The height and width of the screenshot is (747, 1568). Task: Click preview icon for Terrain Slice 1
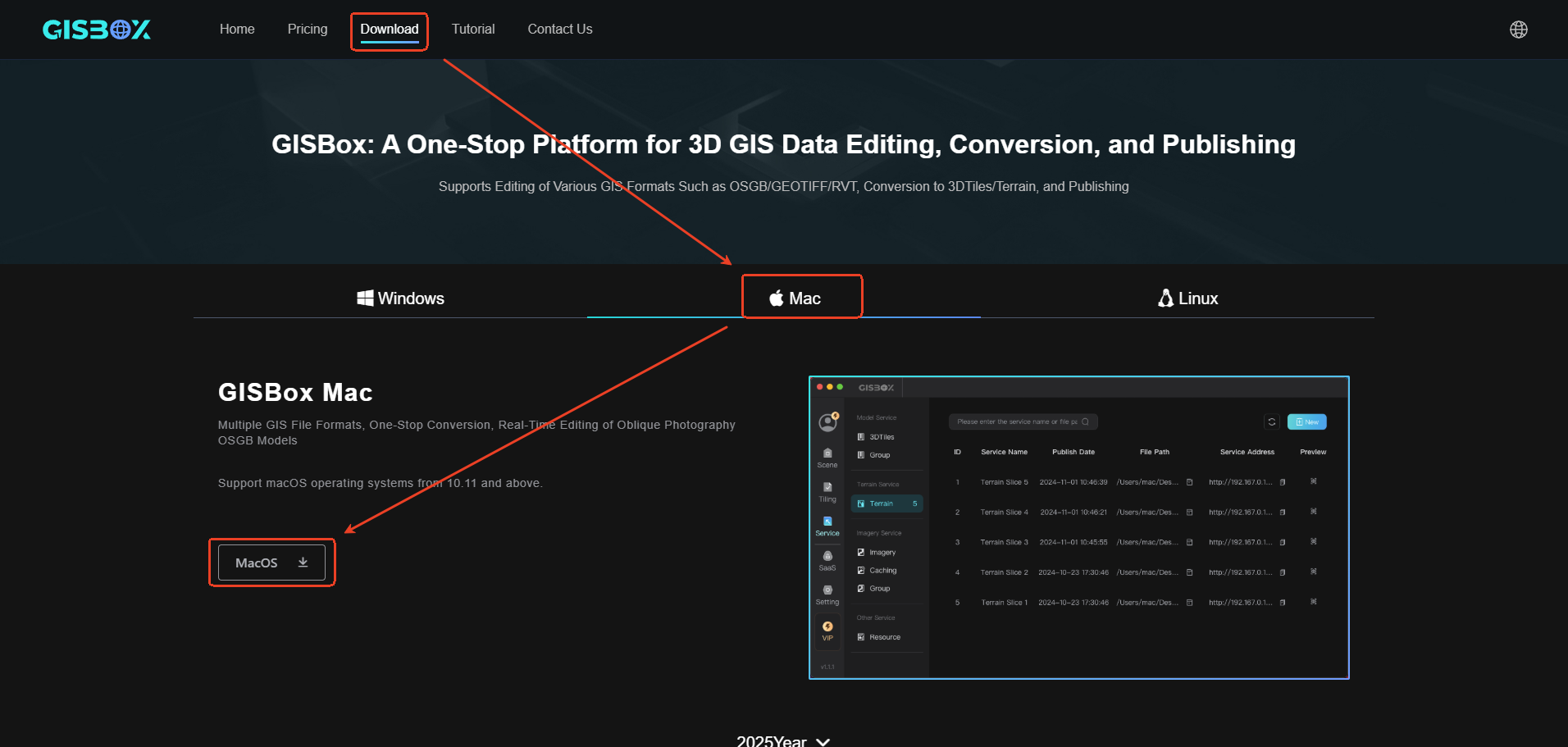coord(1313,602)
